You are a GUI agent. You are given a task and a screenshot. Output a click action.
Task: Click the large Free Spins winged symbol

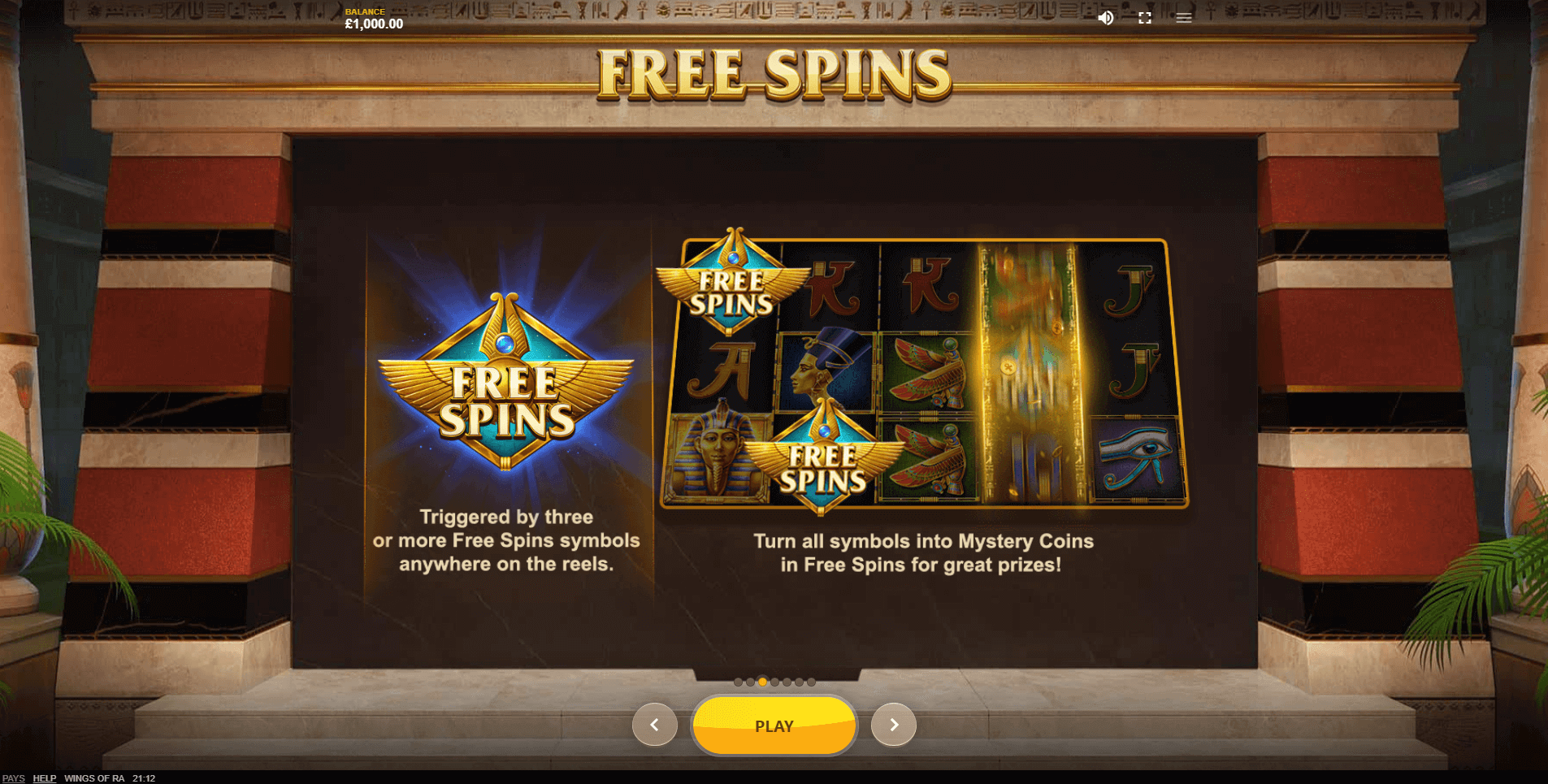click(505, 382)
